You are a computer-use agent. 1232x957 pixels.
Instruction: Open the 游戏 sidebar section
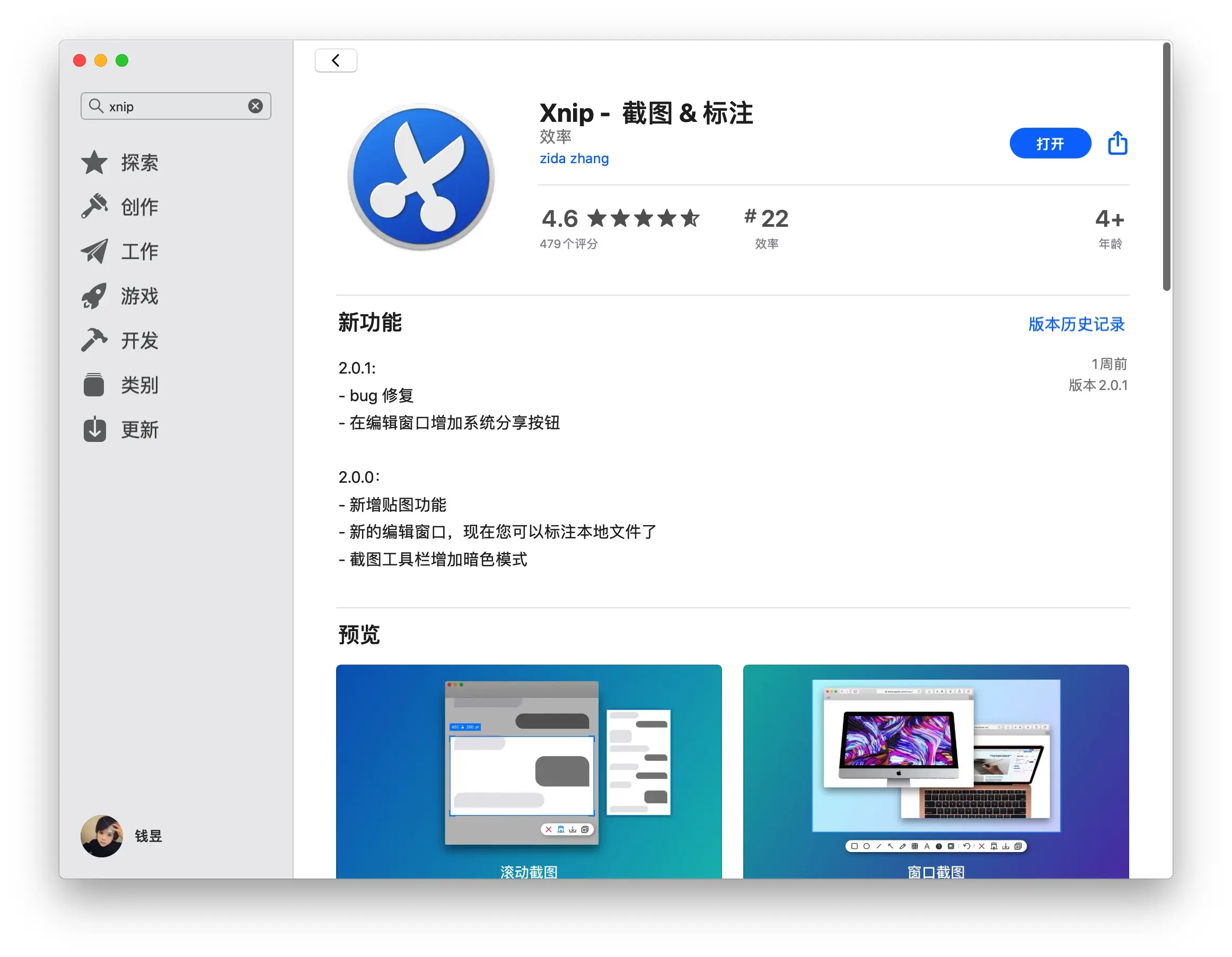pos(139,296)
